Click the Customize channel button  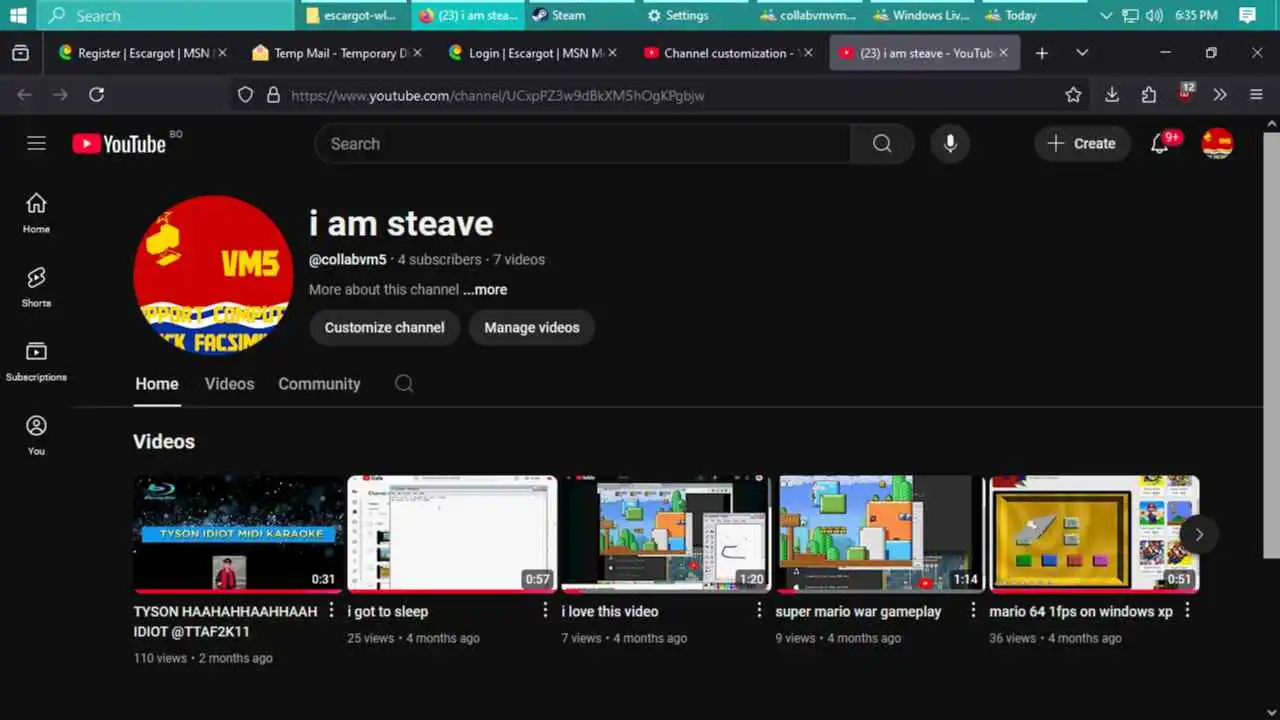pyautogui.click(x=384, y=327)
